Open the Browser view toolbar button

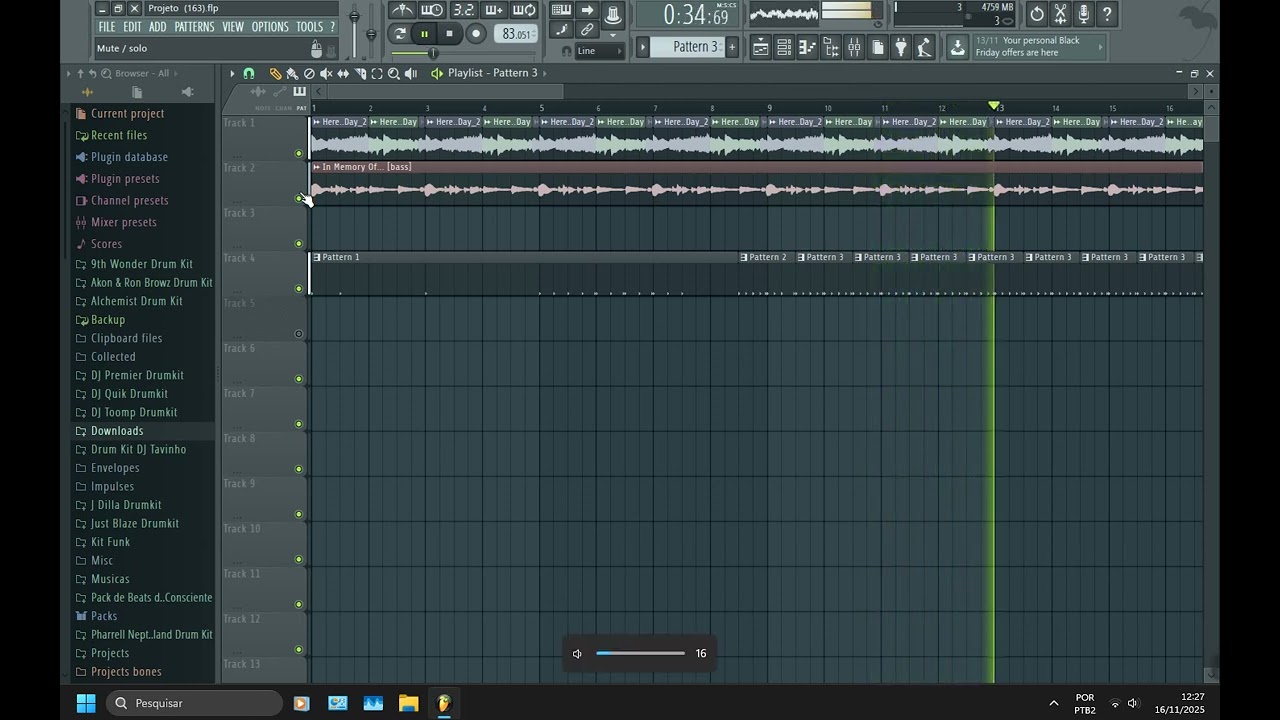831,47
